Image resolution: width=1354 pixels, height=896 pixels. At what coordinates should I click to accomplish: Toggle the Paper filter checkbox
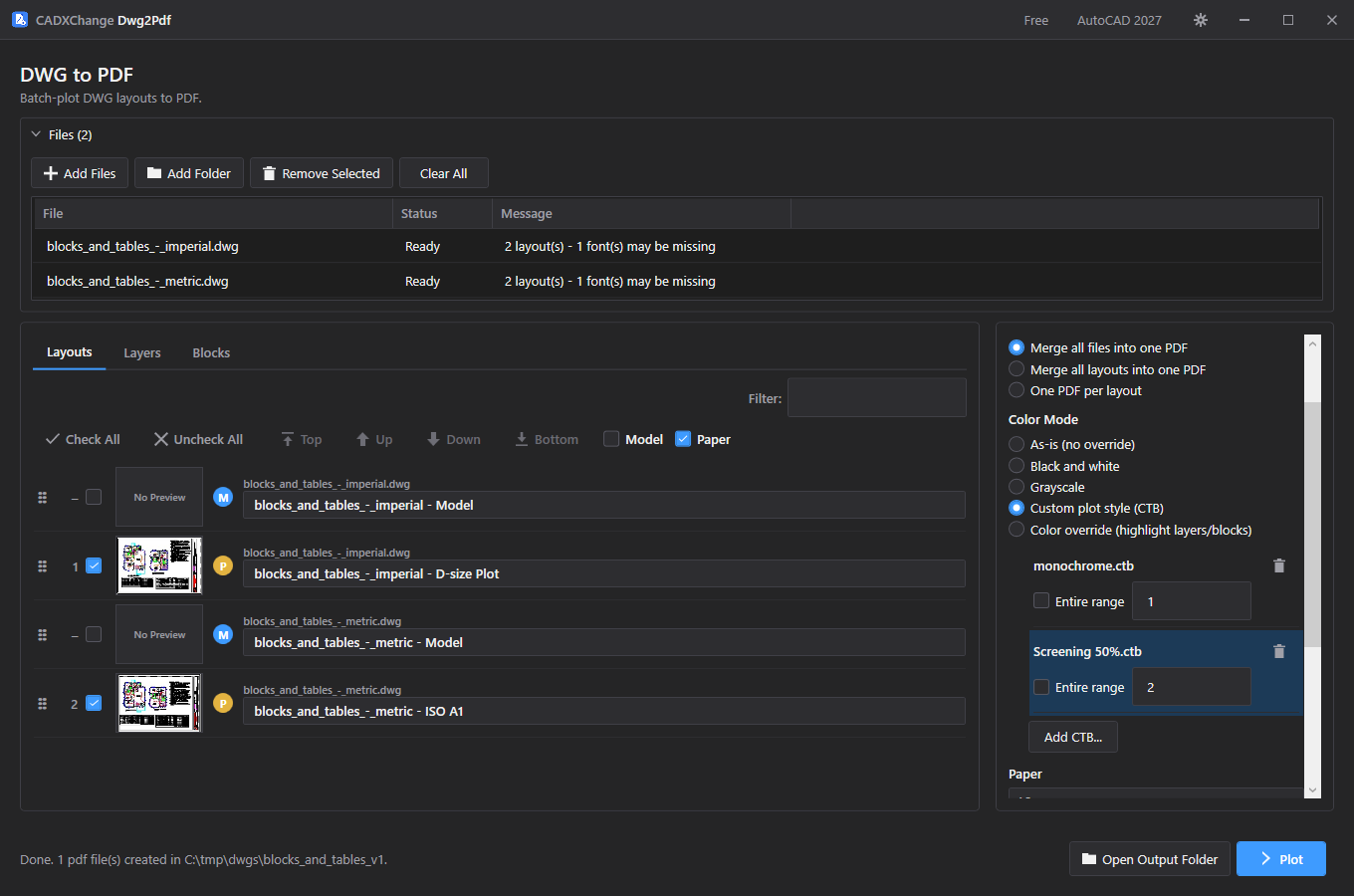tap(683, 439)
